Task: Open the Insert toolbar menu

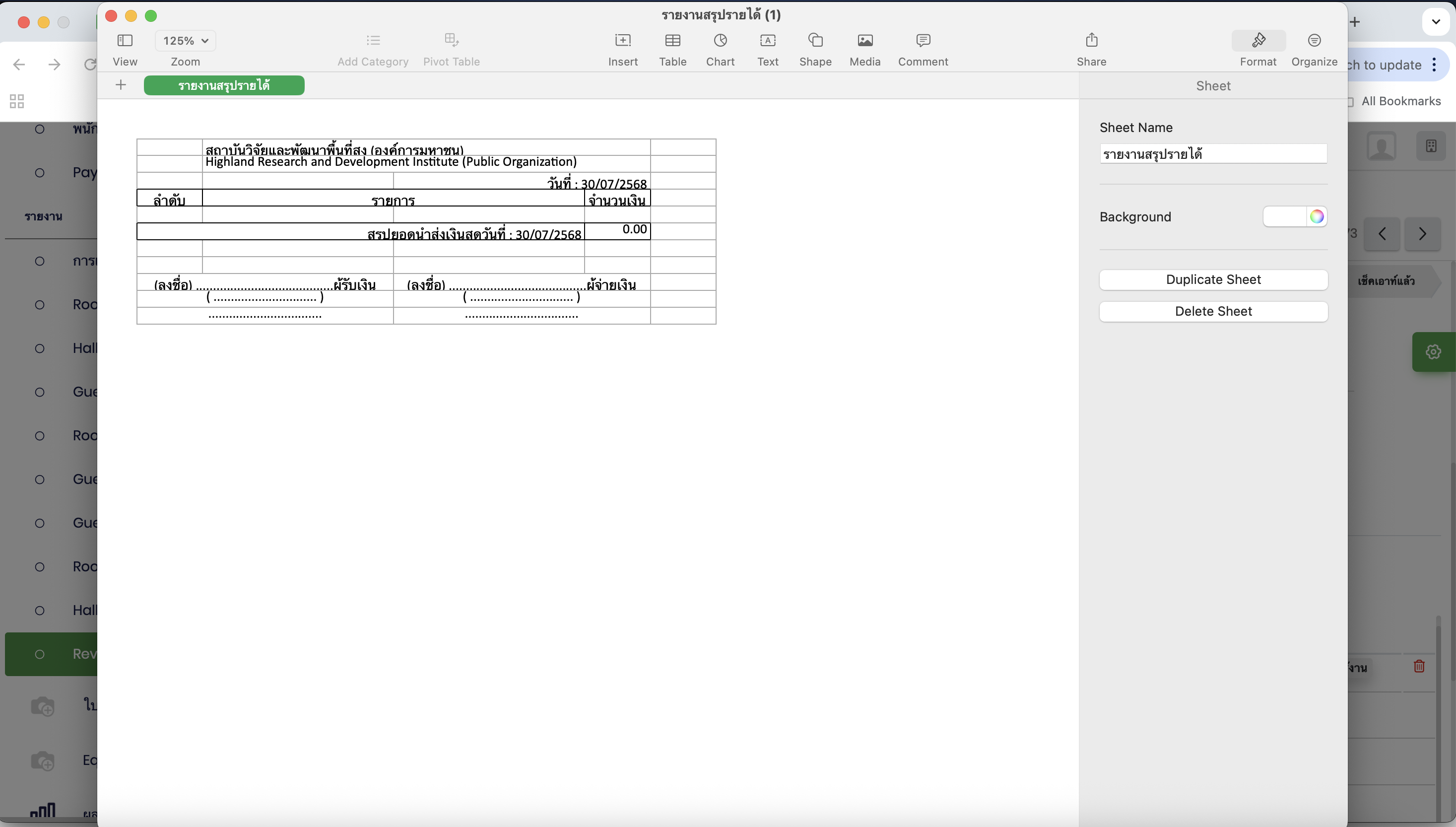Action: 623,41
